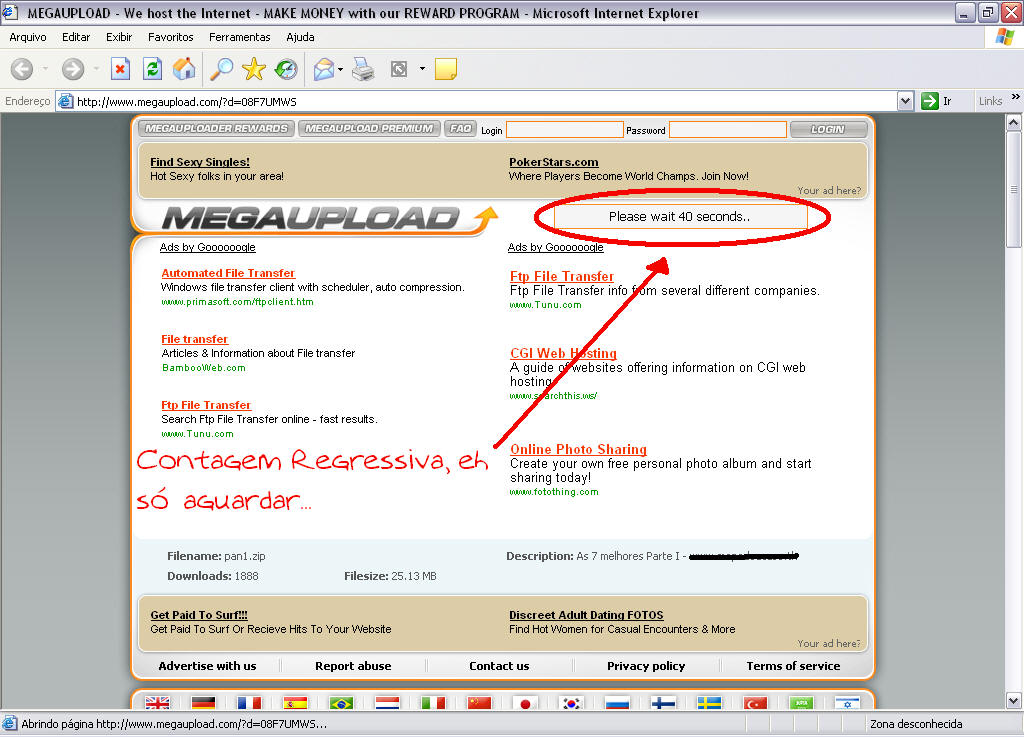Select the French flag language
The width and height of the screenshot is (1024, 737).
(249, 703)
